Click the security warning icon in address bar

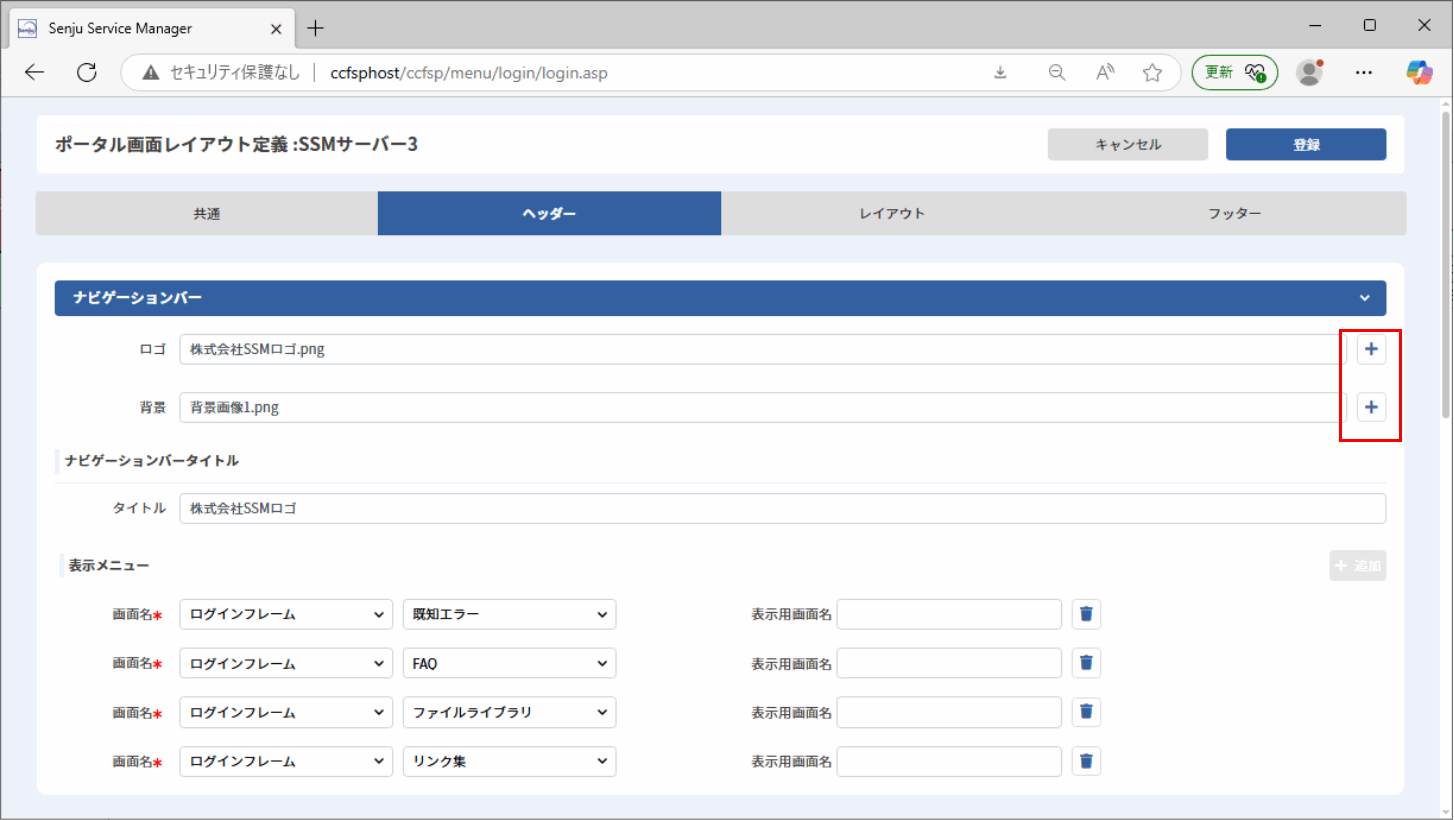click(x=151, y=72)
